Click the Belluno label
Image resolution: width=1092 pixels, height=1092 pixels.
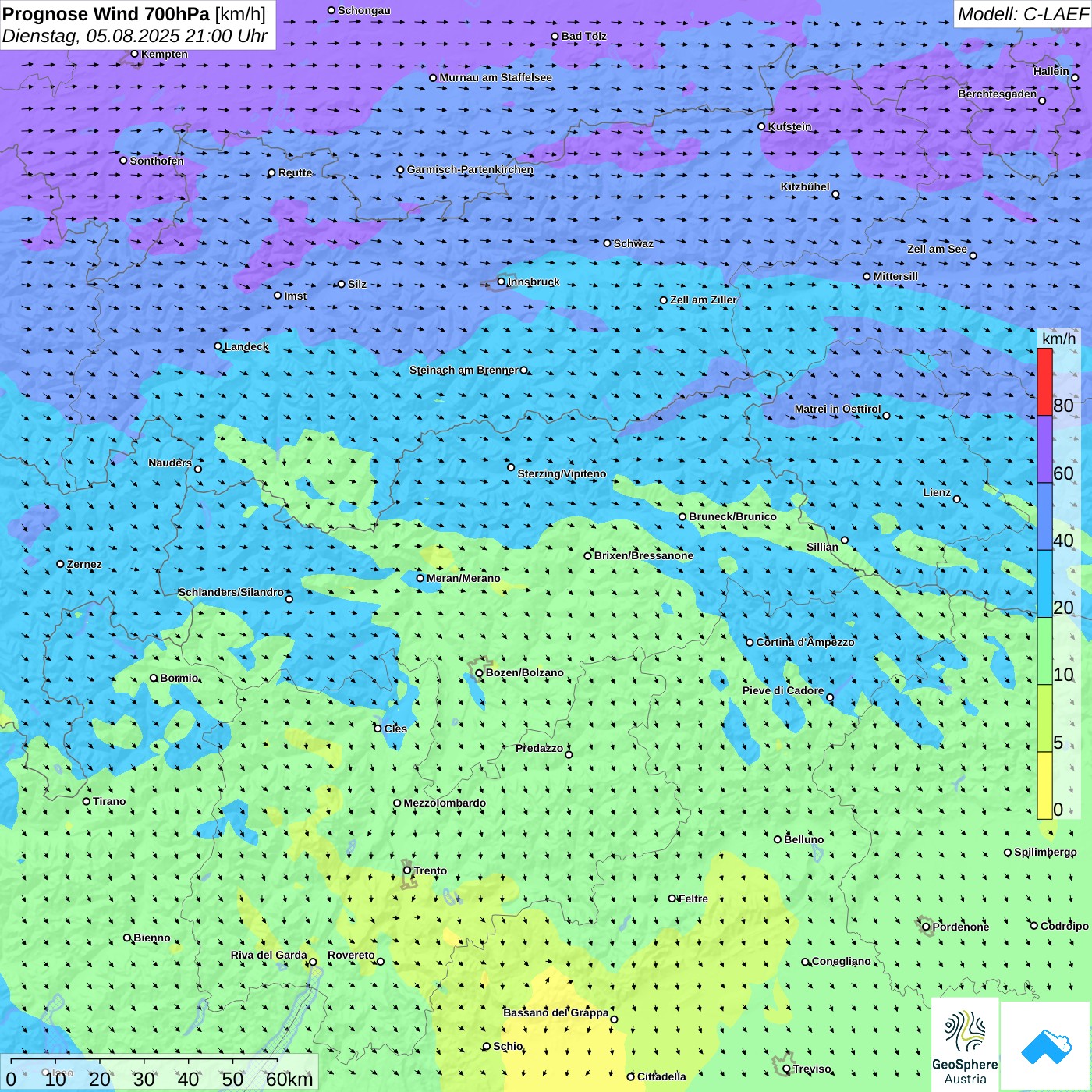pyautogui.click(x=803, y=839)
